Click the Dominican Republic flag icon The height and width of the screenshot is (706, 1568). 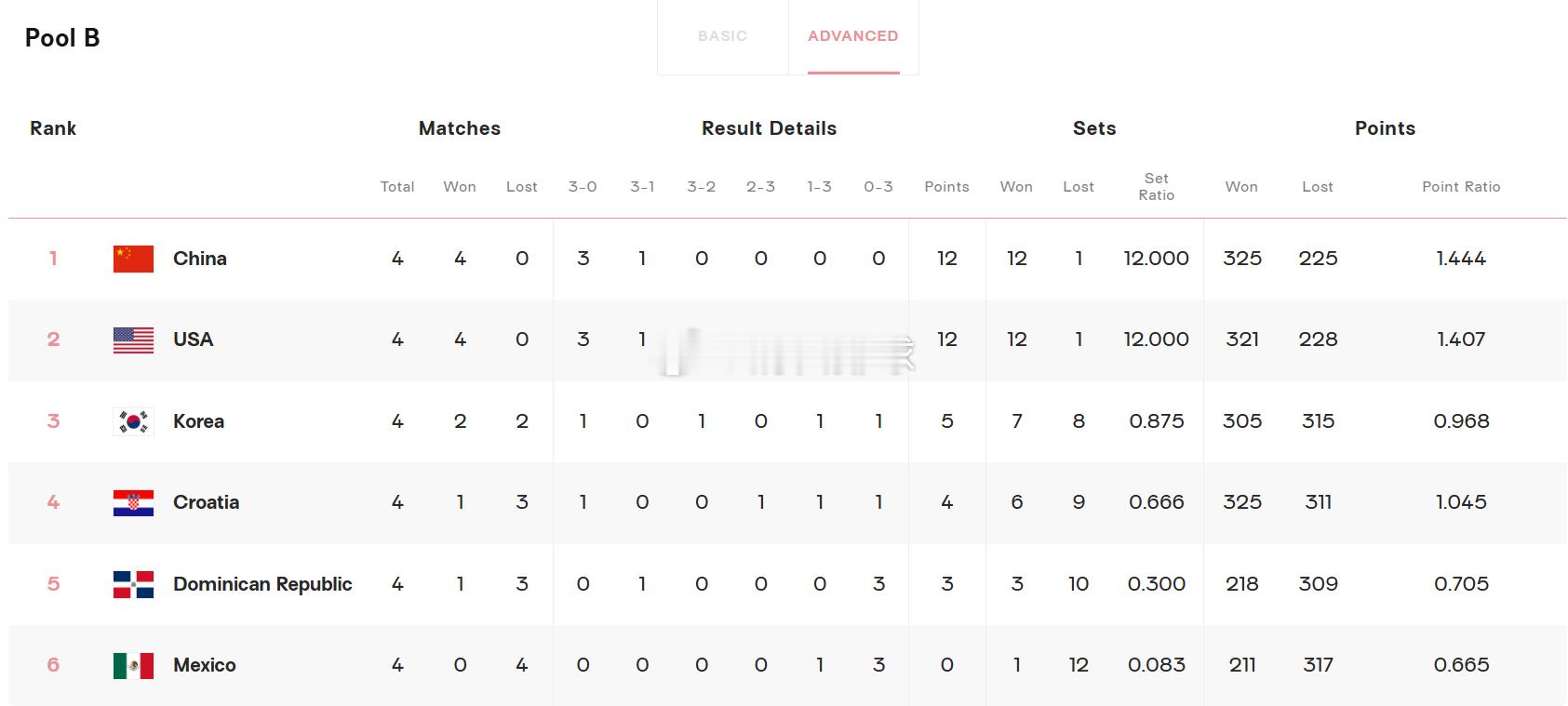click(x=133, y=584)
